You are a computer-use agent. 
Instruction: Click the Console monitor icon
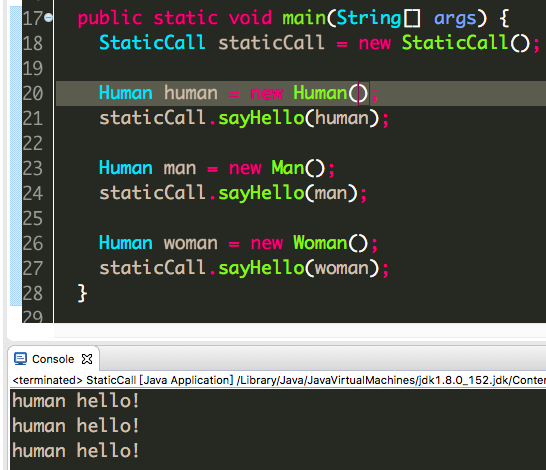(x=20, y=359)
